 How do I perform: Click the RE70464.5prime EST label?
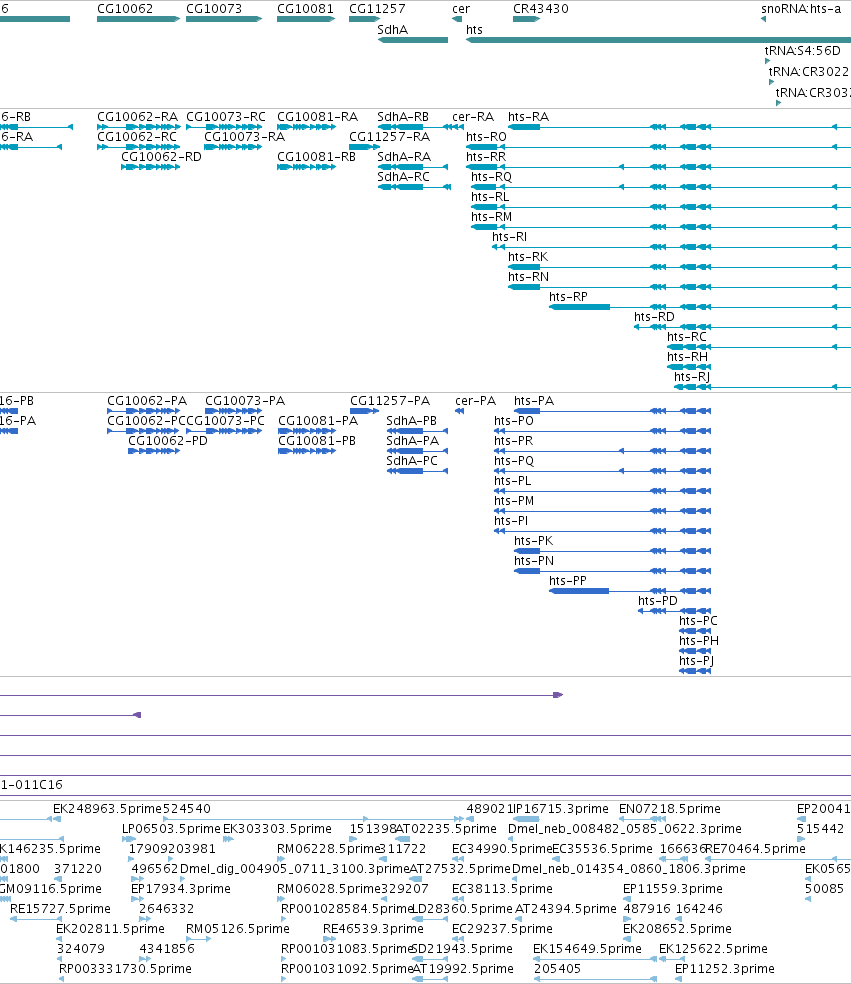tap(755, 849)
